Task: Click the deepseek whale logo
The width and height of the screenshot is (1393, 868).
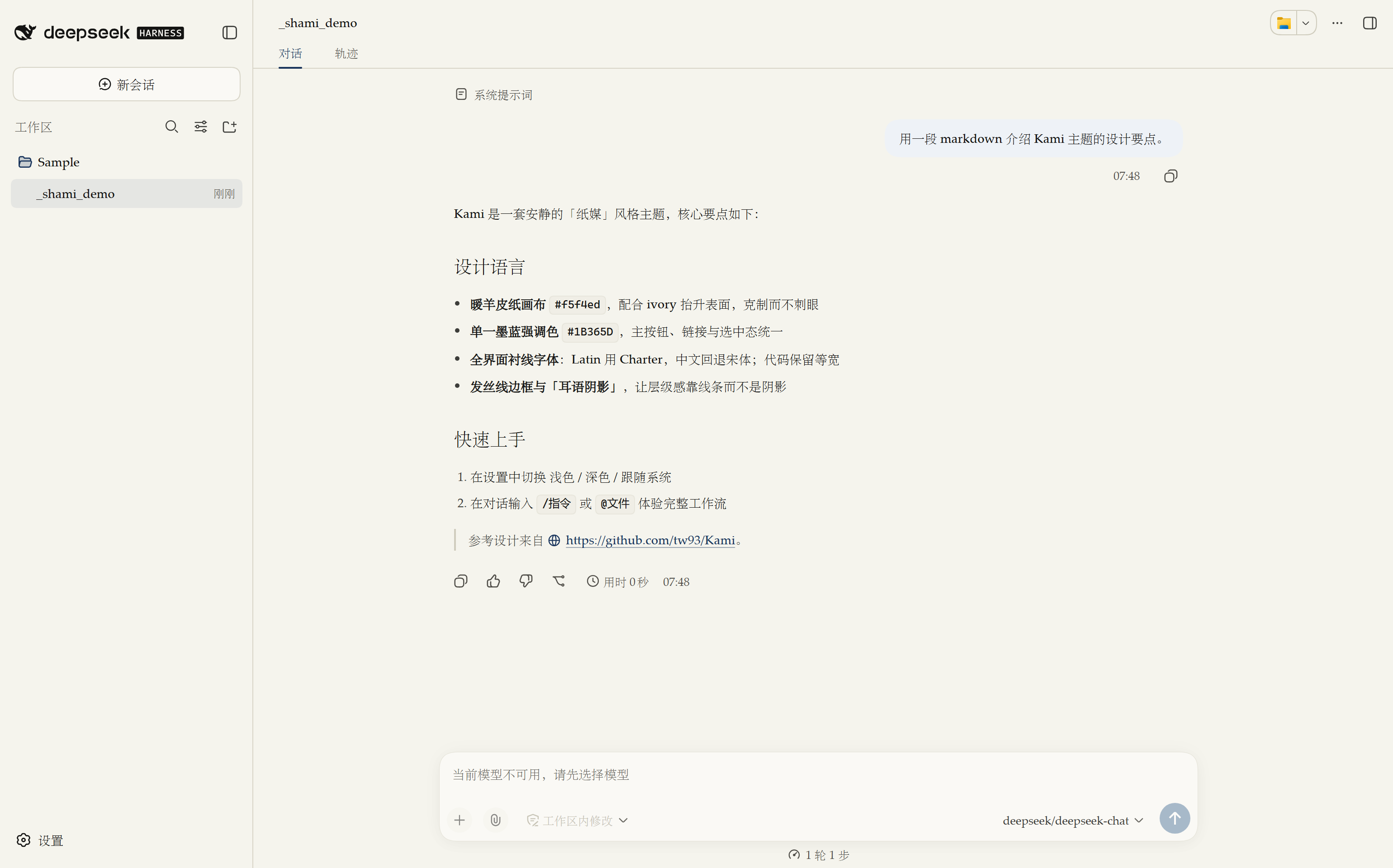Action: 25,32
